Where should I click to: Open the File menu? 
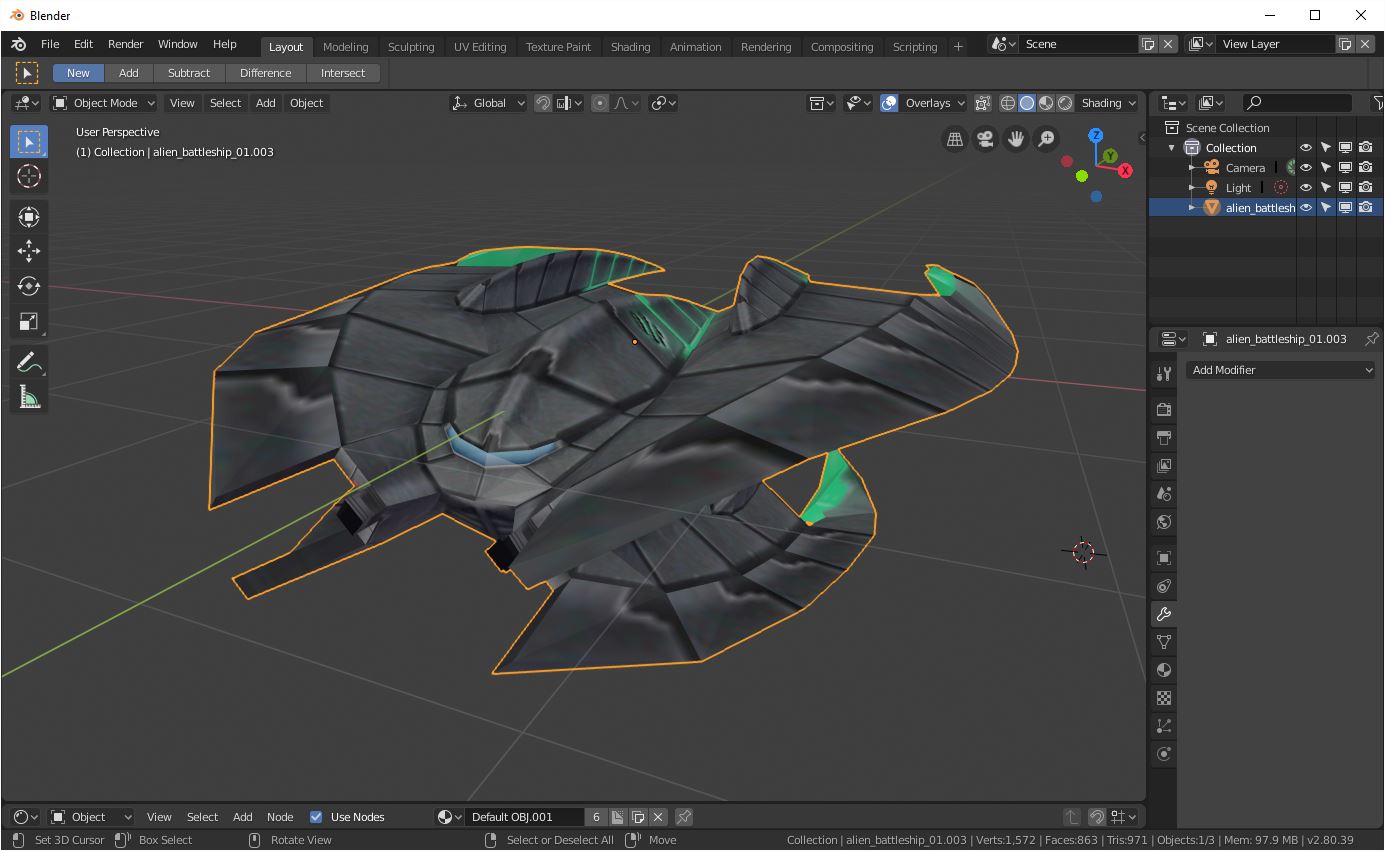point(50,44)
